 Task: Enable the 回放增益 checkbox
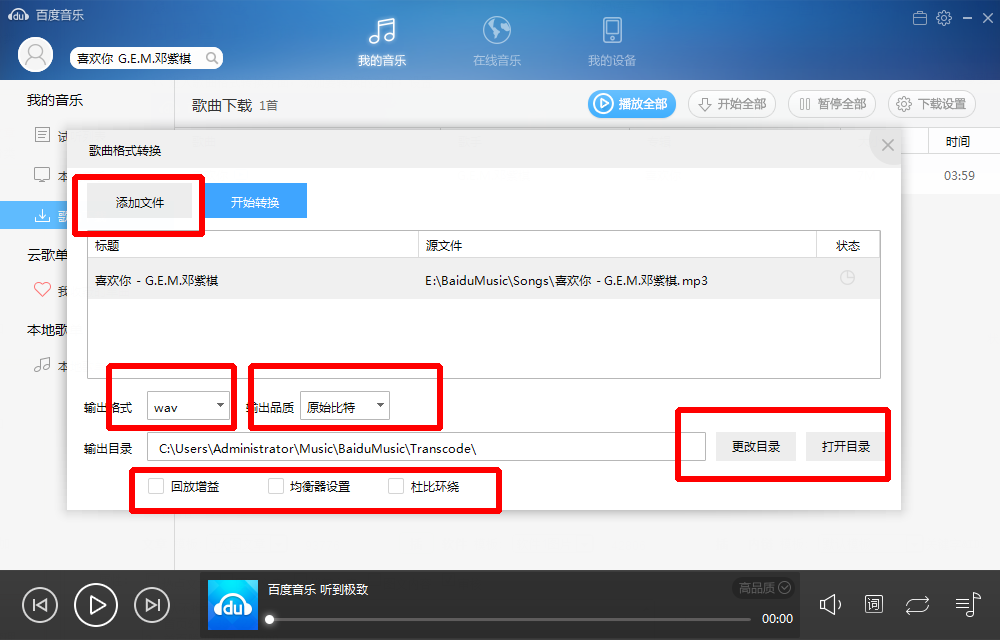pos(155,485)
